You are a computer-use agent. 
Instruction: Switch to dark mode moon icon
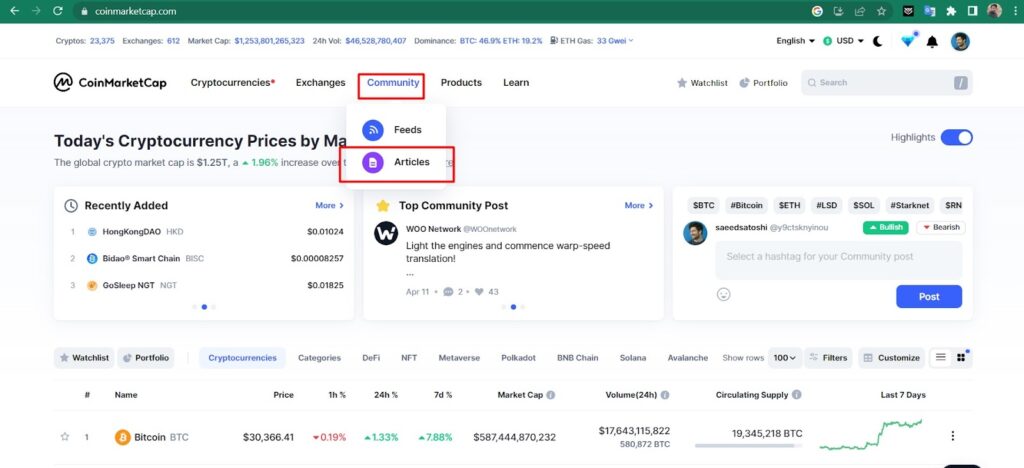click(x=878, y=41)
